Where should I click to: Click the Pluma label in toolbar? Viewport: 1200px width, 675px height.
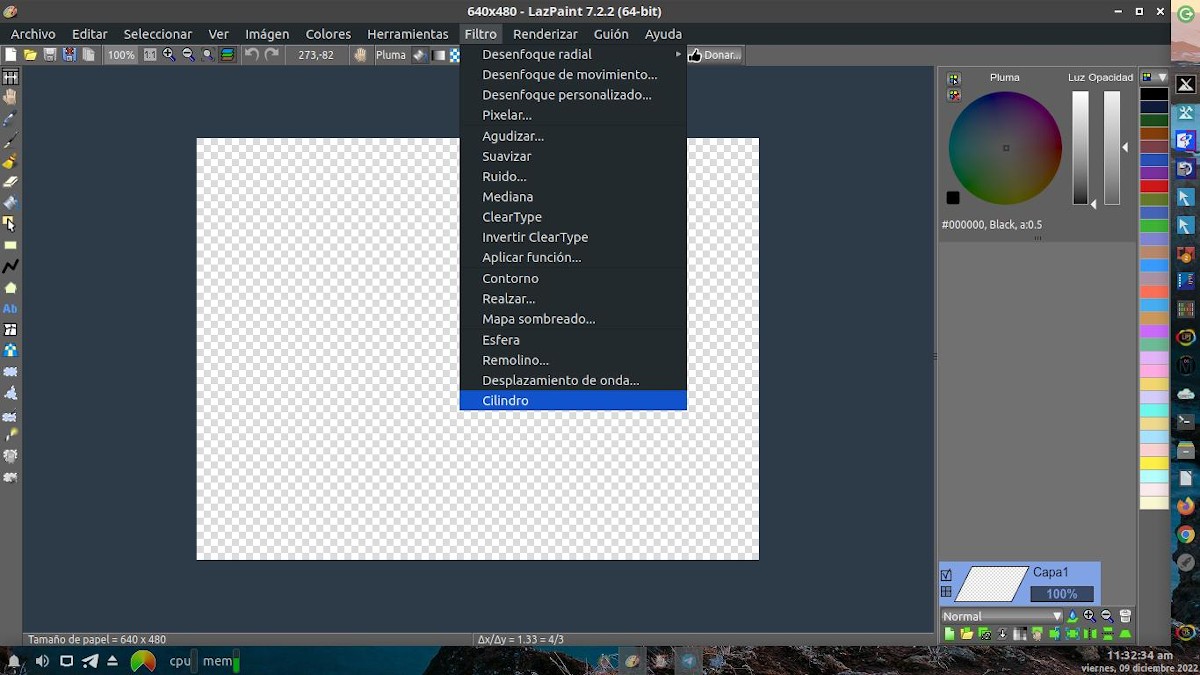[391, 55]
